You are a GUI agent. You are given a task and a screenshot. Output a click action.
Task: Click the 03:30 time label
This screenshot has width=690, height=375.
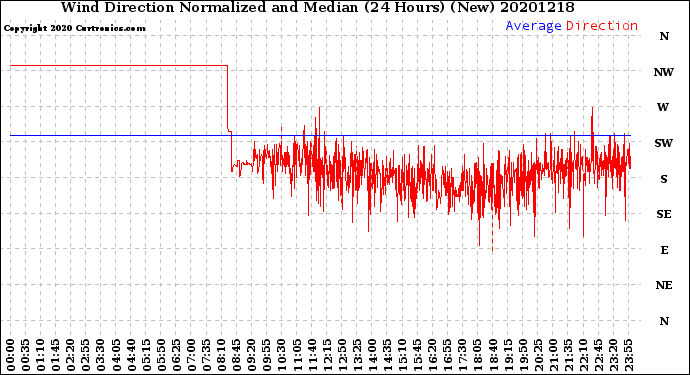pos(101,356)
